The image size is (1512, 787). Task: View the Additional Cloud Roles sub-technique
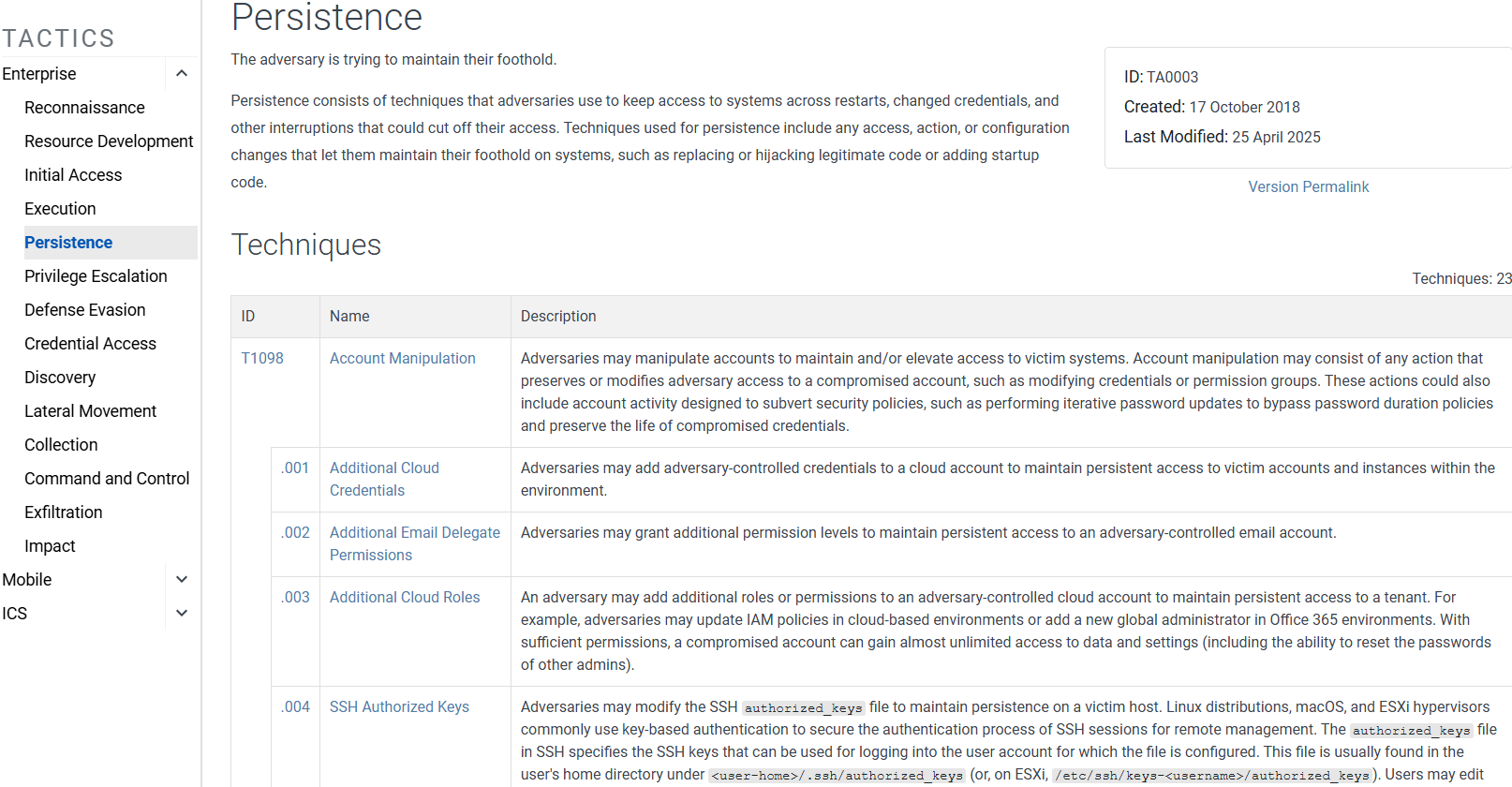click(x=404, y=598)
